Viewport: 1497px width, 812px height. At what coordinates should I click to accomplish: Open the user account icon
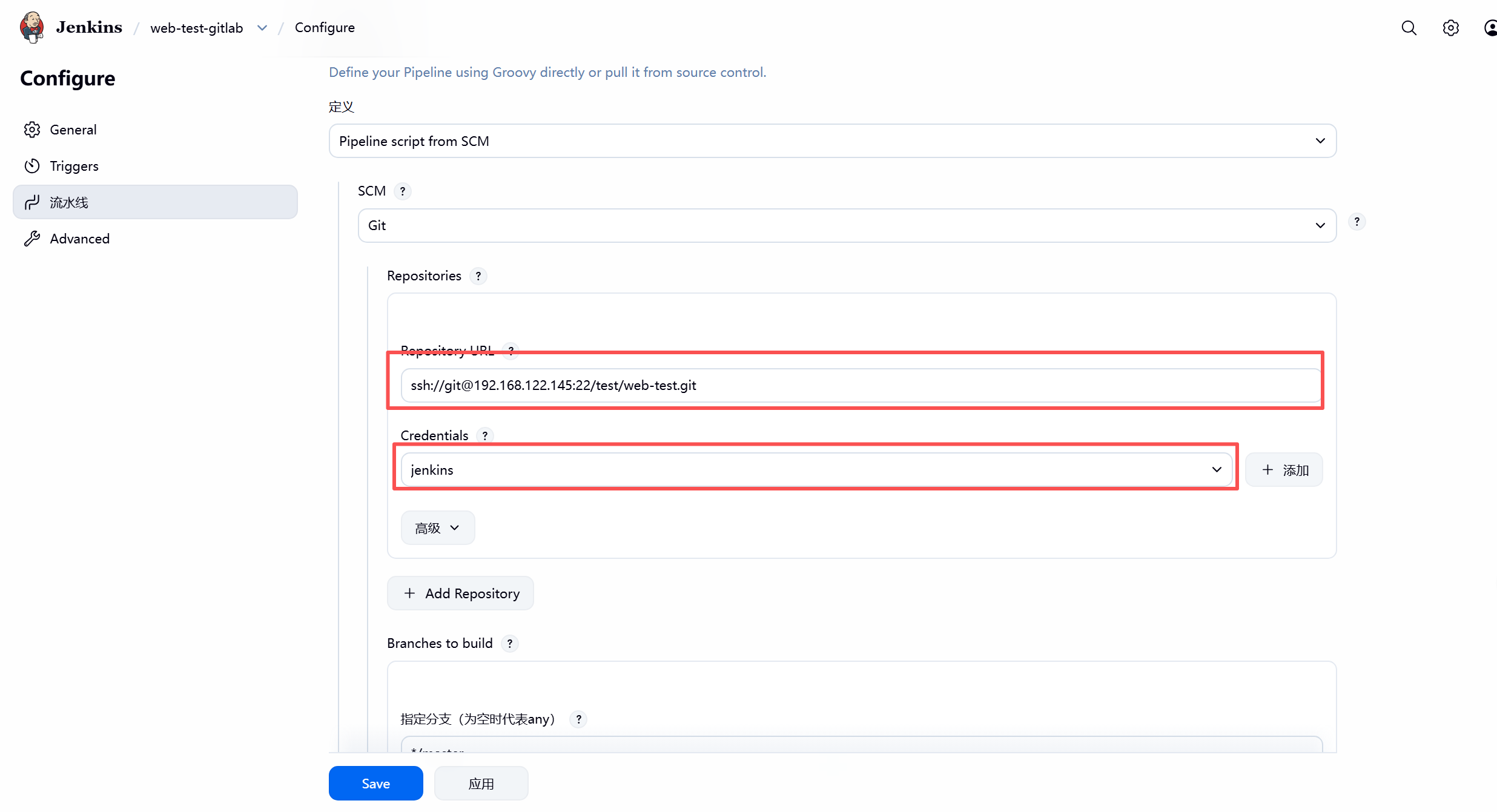pos(1490,28)
